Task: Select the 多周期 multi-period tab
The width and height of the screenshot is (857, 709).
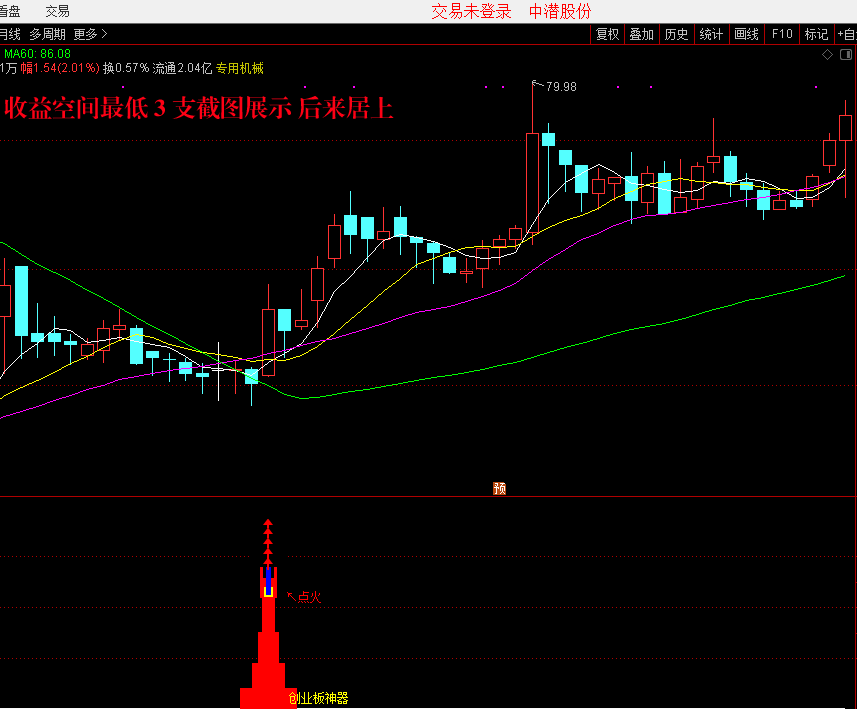Action: click(x=48, y=34)
